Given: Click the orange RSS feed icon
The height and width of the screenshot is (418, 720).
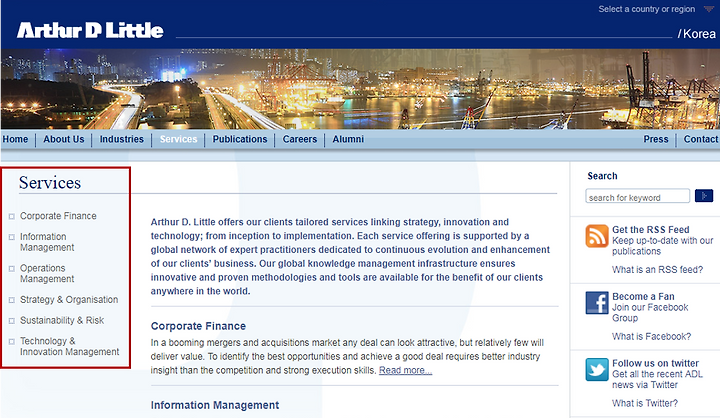Looking at the screenshot, I should tap(596, 236).
